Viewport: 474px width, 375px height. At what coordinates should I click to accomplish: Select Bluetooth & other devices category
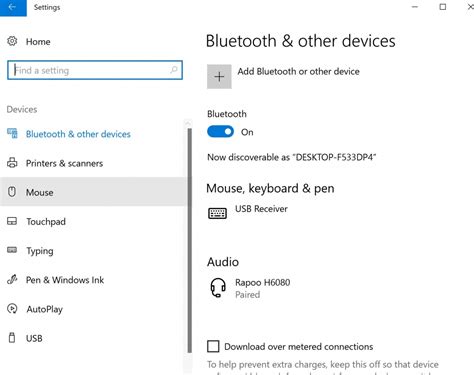[93, 134]
